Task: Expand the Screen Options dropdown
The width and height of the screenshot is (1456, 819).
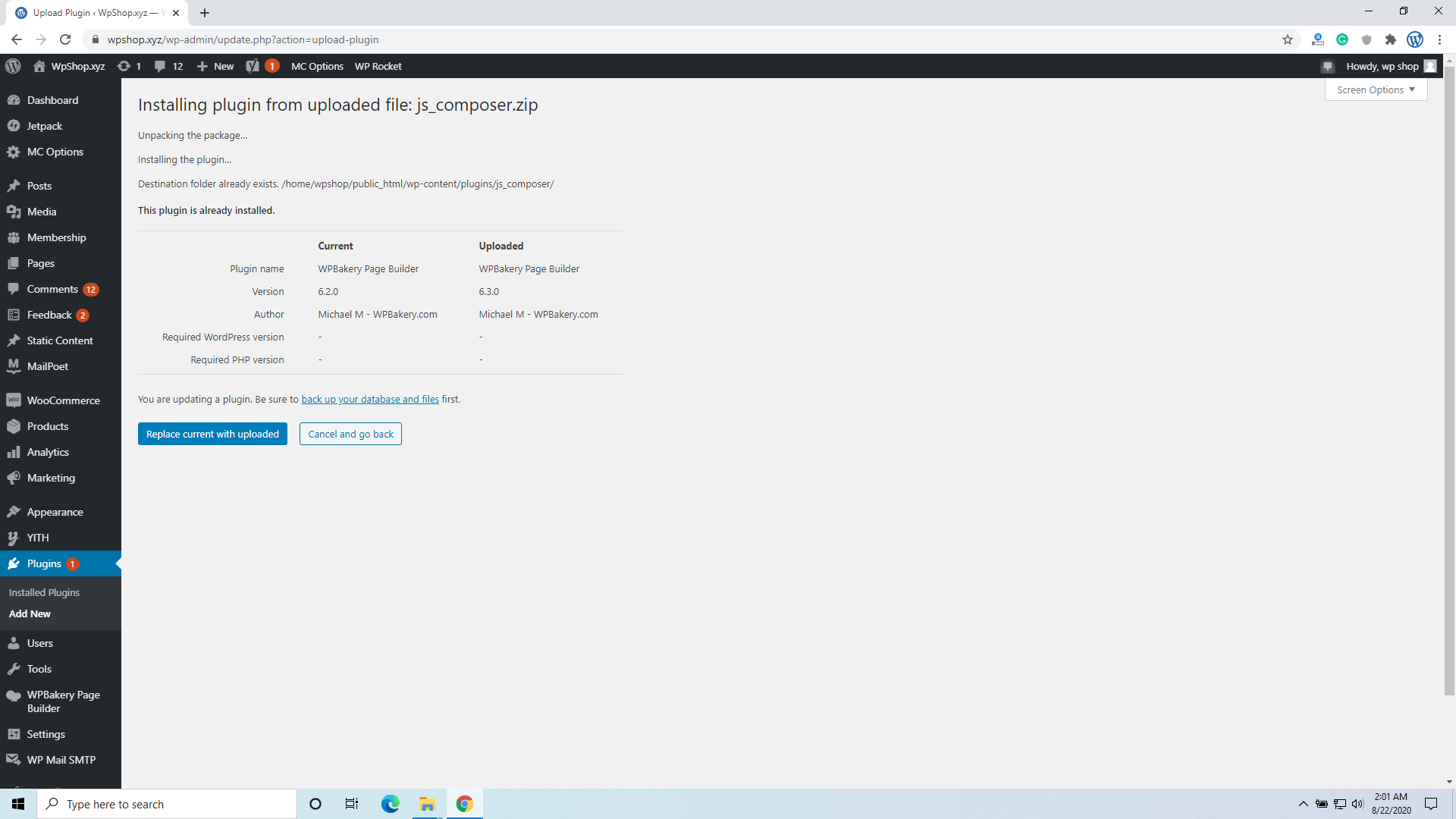Action: pyautogui.click(x=1376, y=89)
